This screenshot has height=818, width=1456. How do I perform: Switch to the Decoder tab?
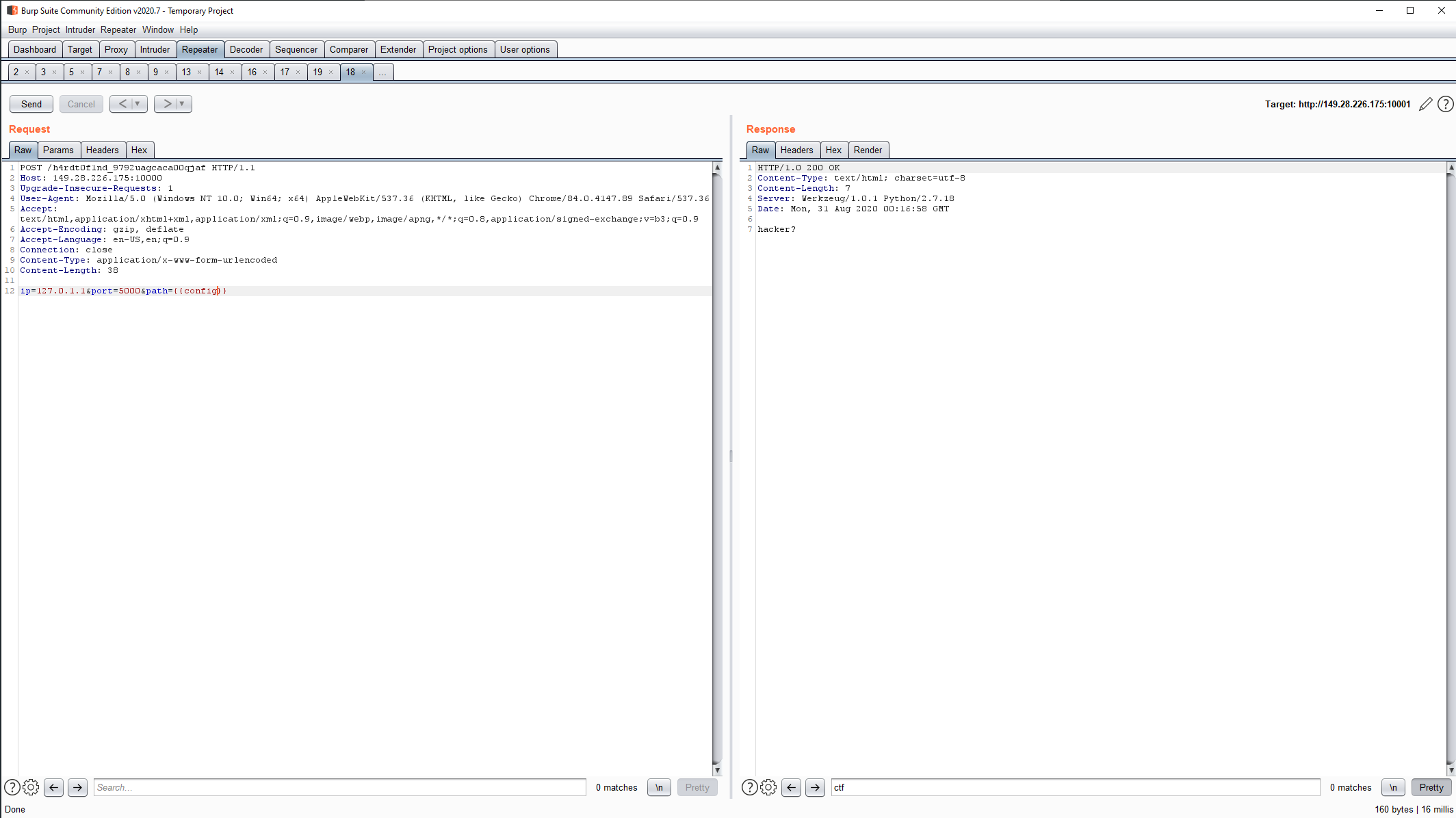pos(246,49)
